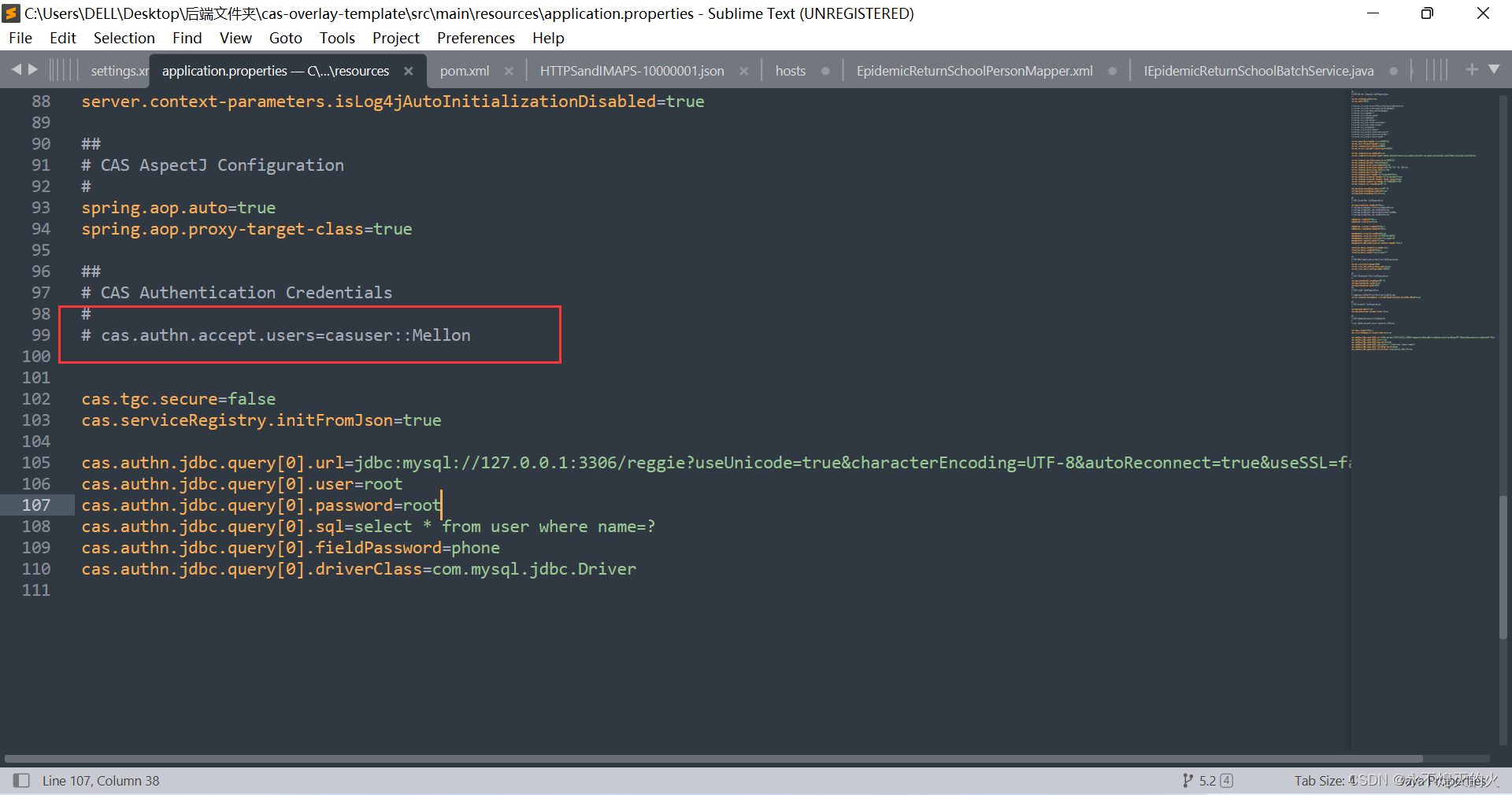Open the File menu

coord(20,38)
